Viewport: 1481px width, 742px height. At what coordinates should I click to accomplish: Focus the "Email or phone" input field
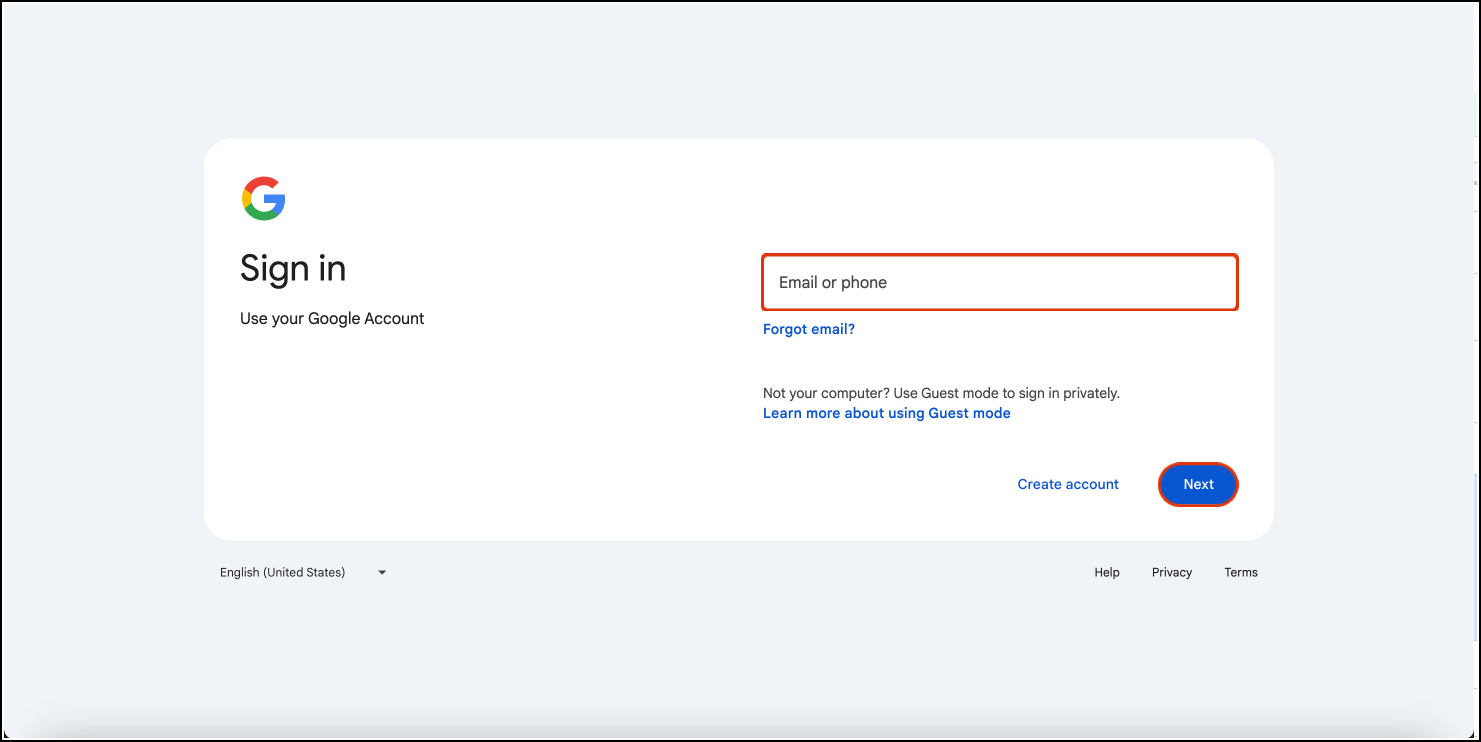(1000, 282)
